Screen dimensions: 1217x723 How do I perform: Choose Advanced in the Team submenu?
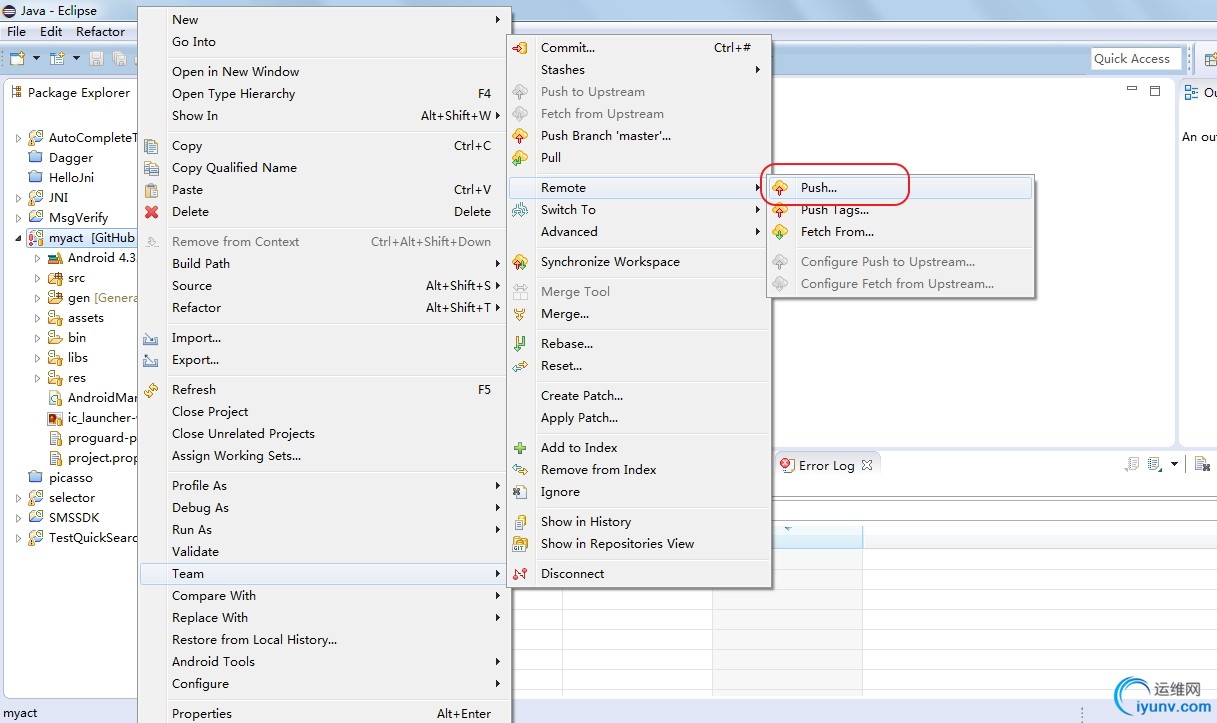coord(639,232)
